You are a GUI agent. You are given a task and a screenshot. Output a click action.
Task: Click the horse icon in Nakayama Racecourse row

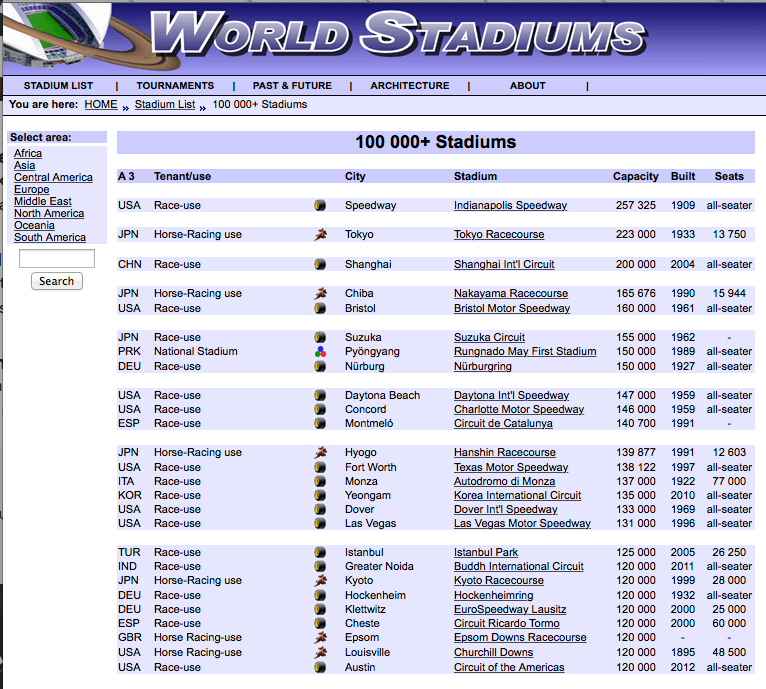(x=320, y=293)
